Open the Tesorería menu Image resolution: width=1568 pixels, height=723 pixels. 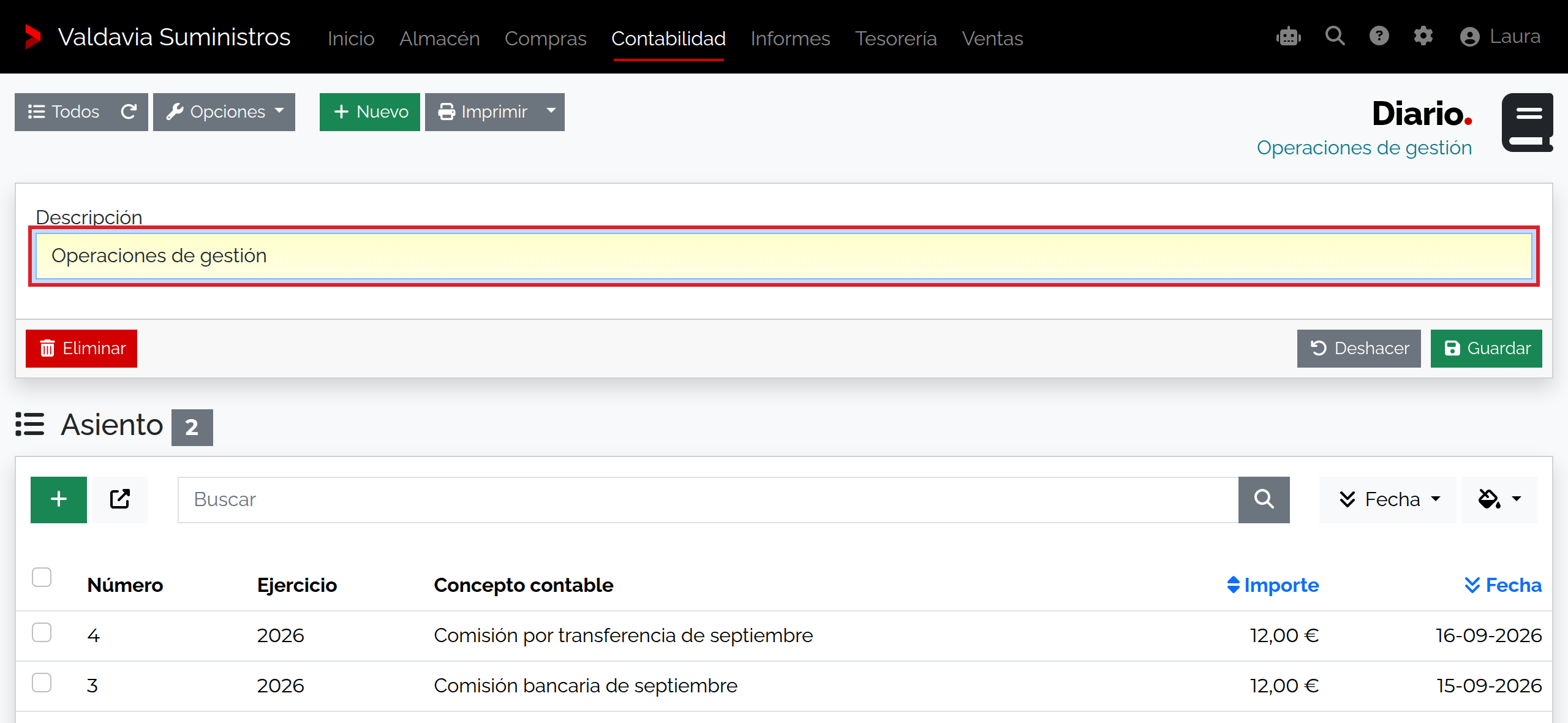(896, 38)
